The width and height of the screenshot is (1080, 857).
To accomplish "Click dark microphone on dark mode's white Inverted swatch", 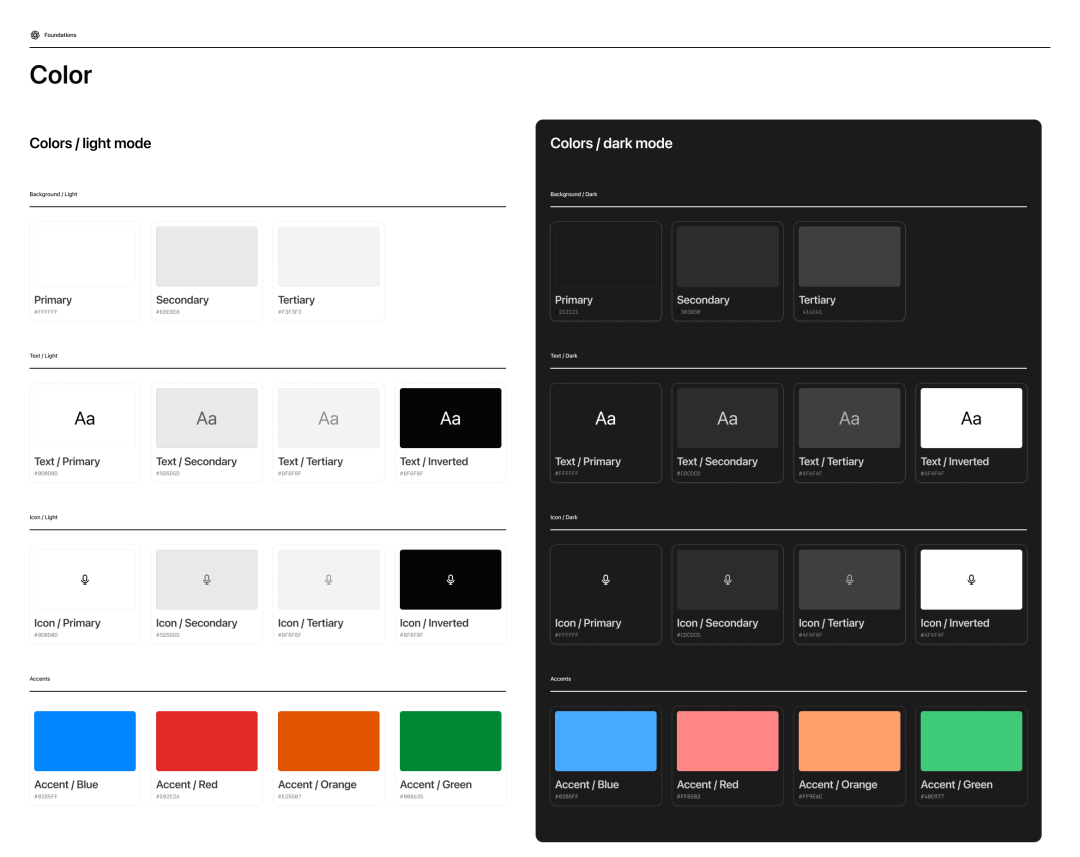I will [x=971, y=580].
